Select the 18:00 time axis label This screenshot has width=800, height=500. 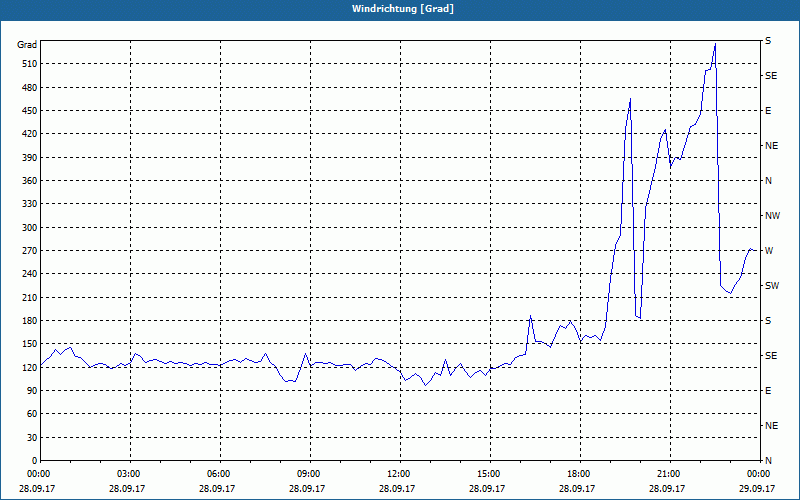[x=577, y=474]
